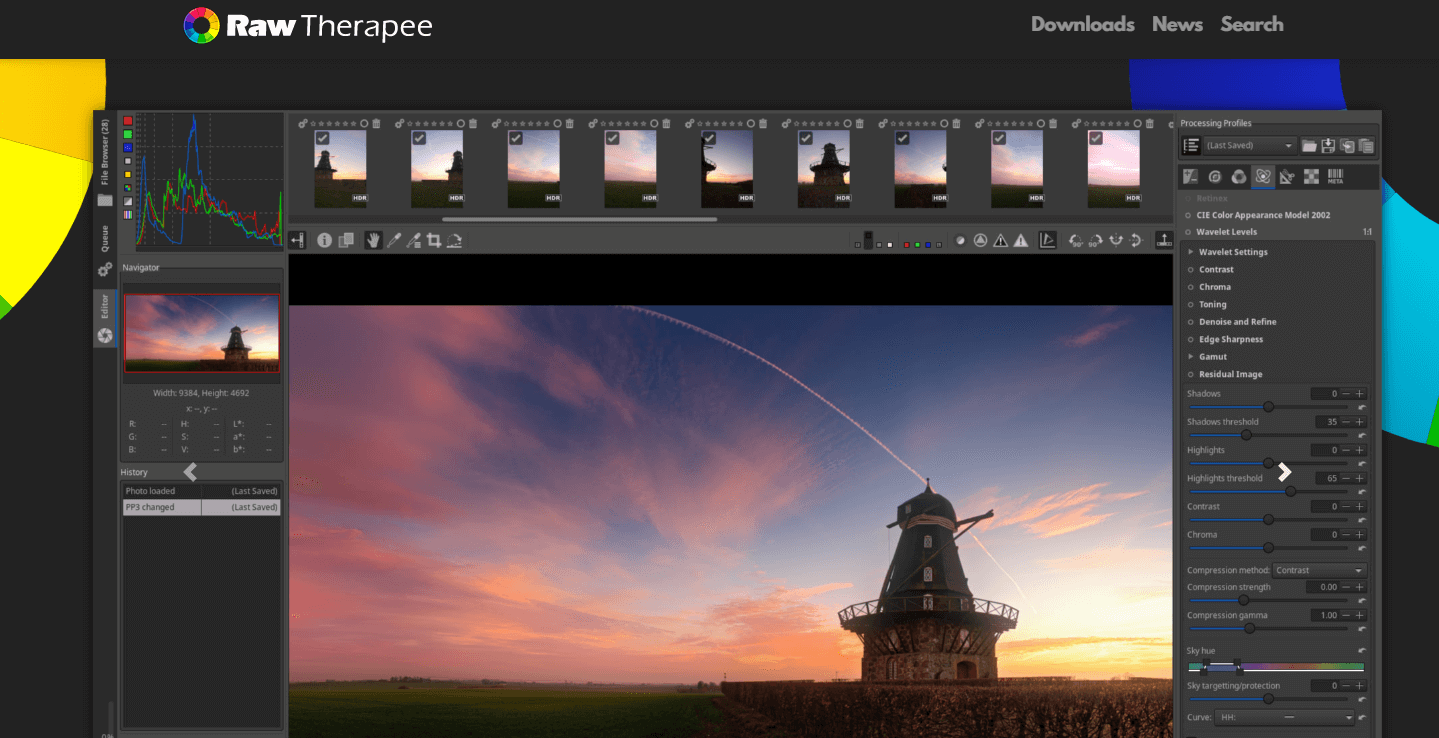
Task: Toggle the sharpening contrast mask icon
Action: click(980, 240)
